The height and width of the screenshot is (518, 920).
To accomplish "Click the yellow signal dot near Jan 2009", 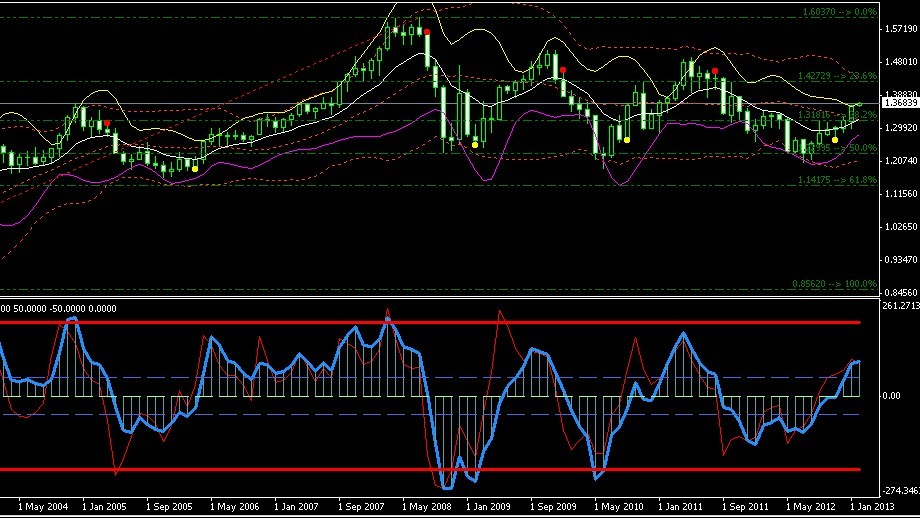I will 475,145.
